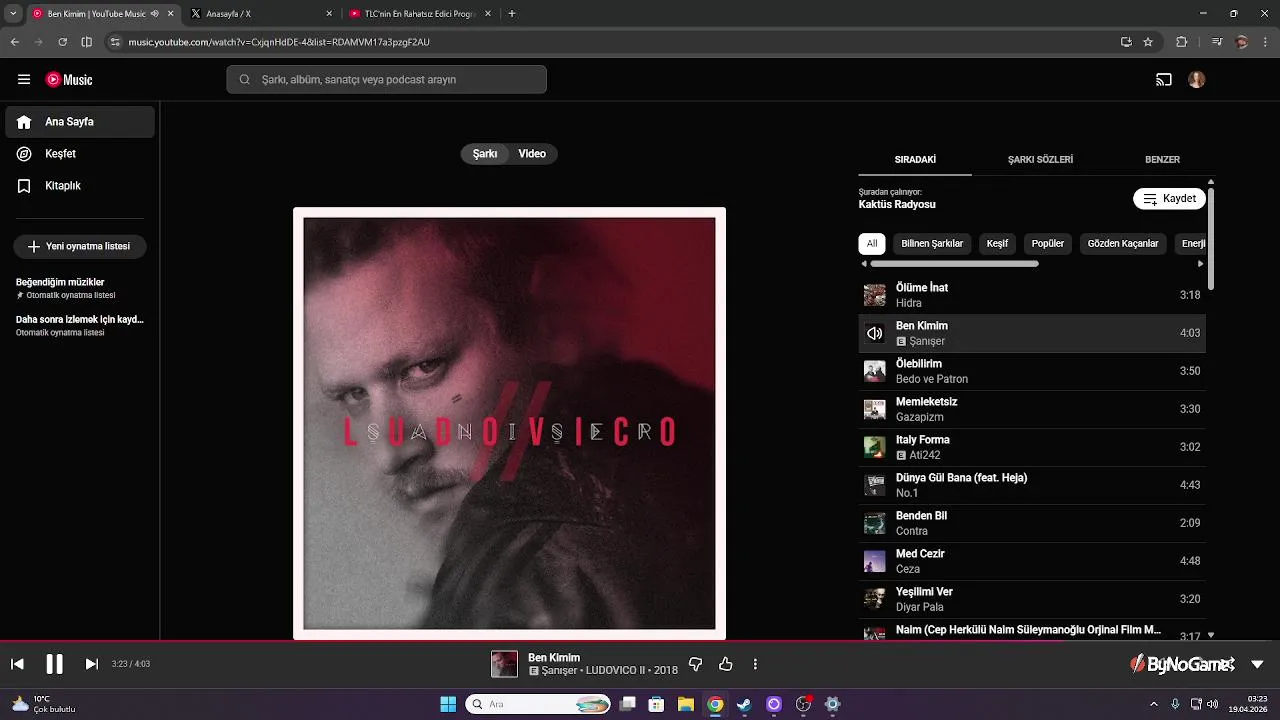Viewport: 1280px width, 720px height.
Task: Open the Şanışer artist link in player bar
Action: tap(559, 671)
